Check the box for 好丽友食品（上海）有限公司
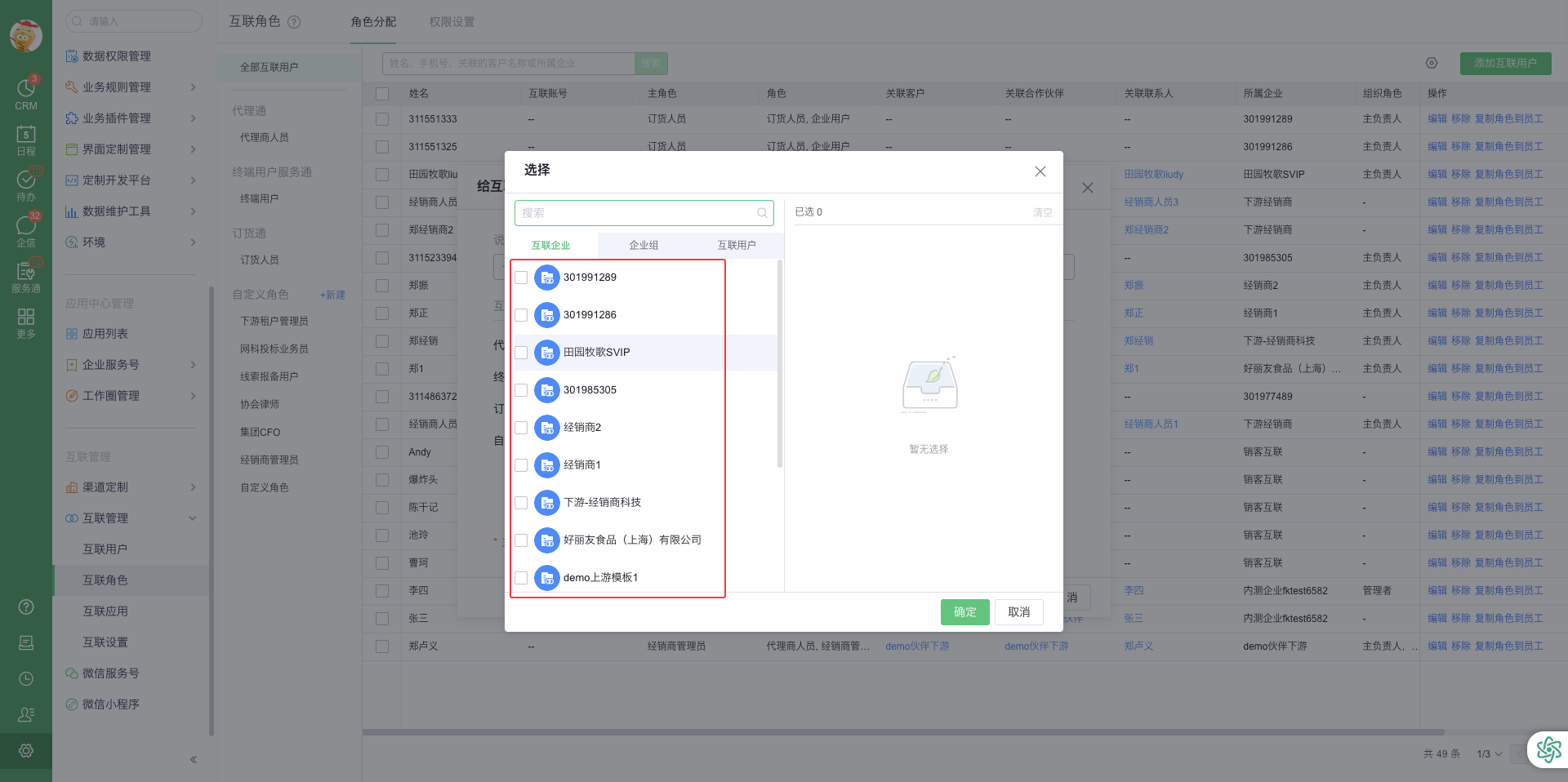Screen dimensions: 1568x782 click(521, 540)
